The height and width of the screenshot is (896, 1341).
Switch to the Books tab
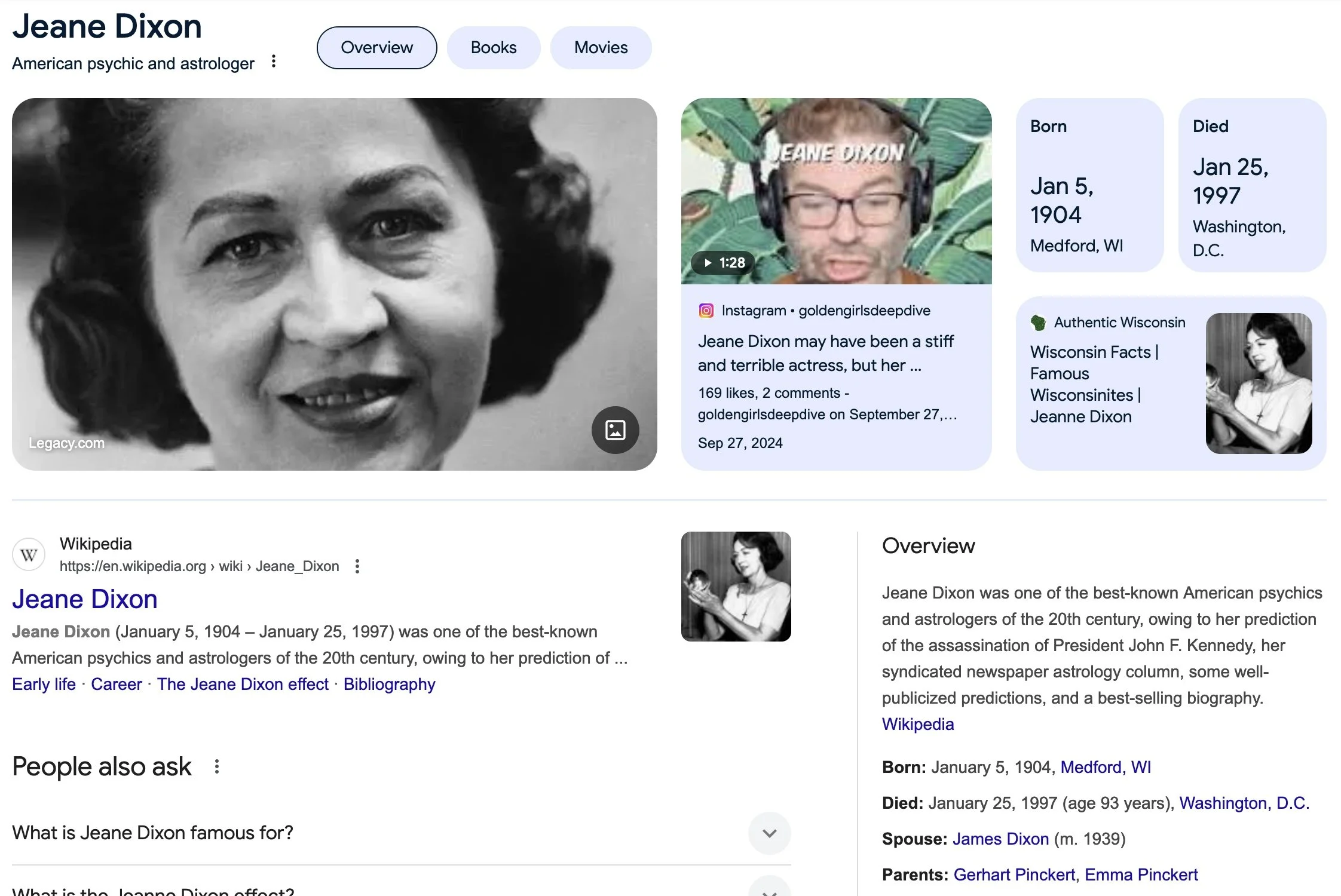click(x=493, y=48)
